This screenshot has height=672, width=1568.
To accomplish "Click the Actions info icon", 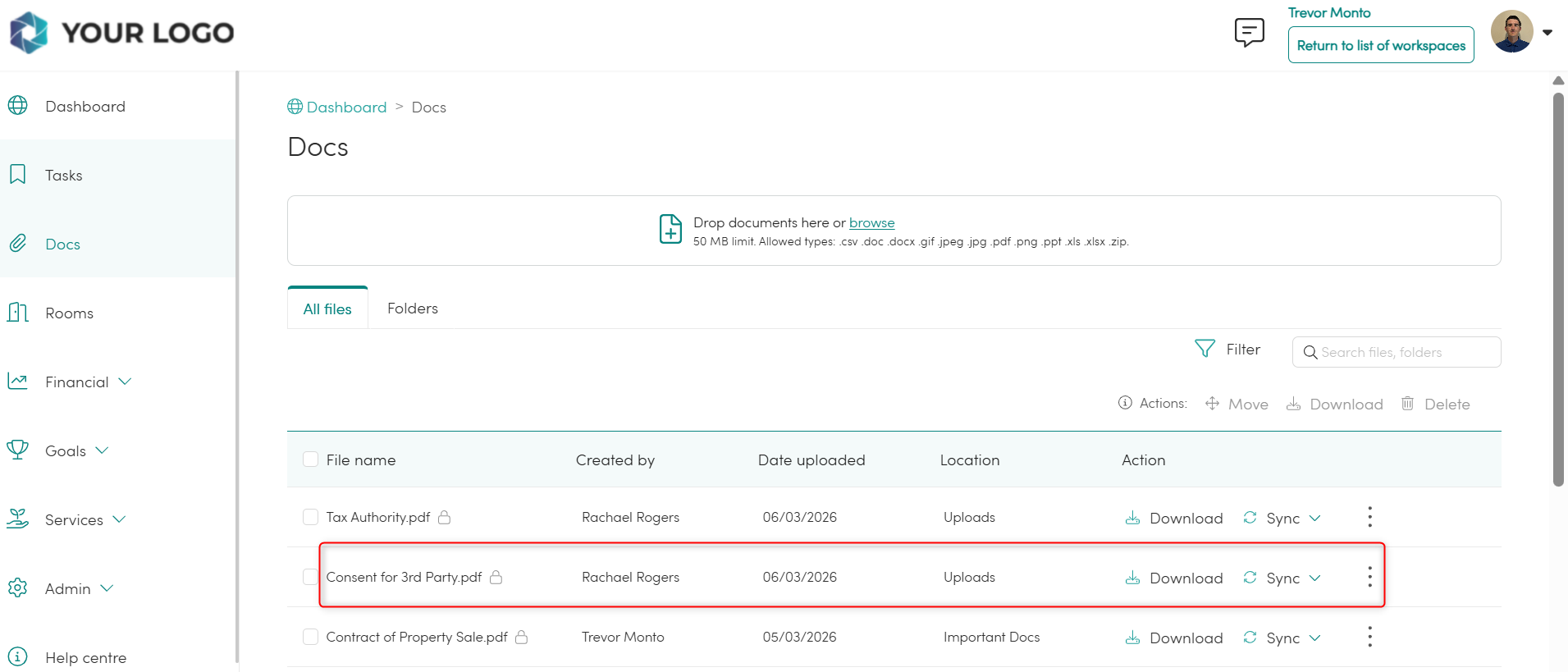I will (1125, 403).
